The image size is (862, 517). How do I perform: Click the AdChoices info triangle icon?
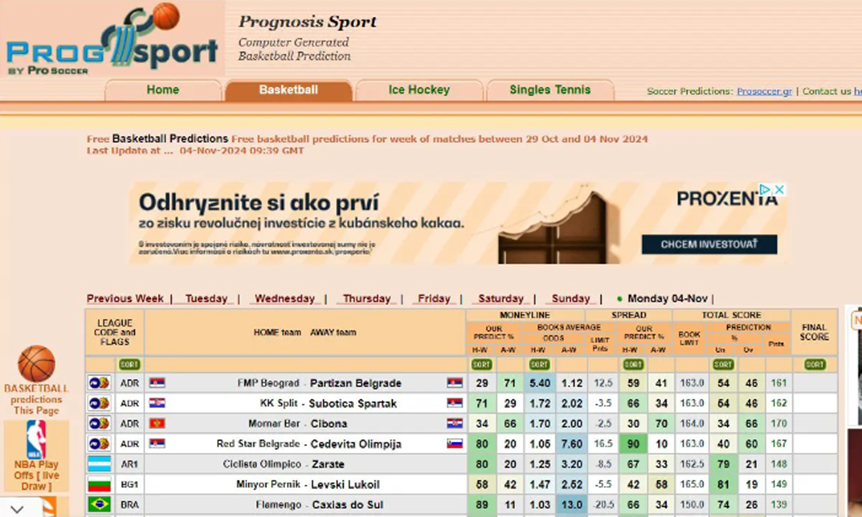tap(765, 189)
